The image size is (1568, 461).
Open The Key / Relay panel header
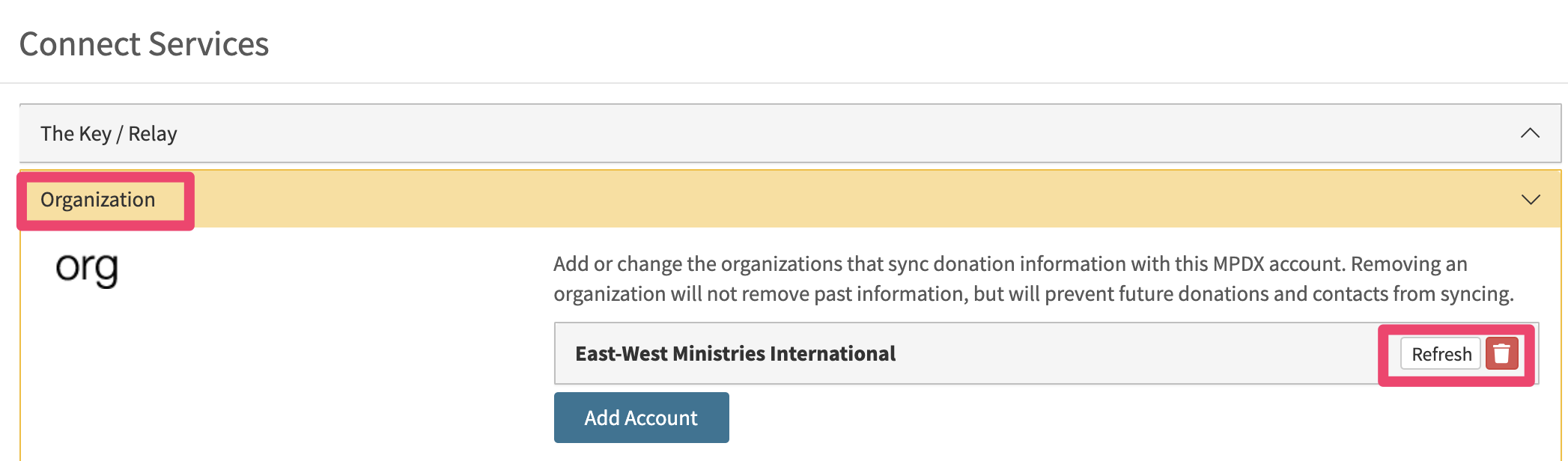click(x=790, y=133)
